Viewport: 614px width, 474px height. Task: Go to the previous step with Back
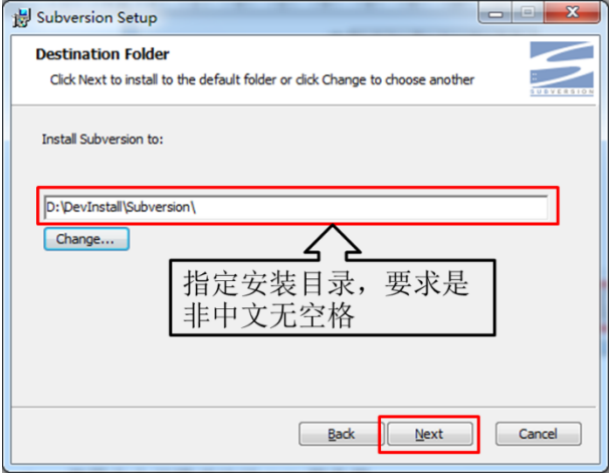point(340,434)
